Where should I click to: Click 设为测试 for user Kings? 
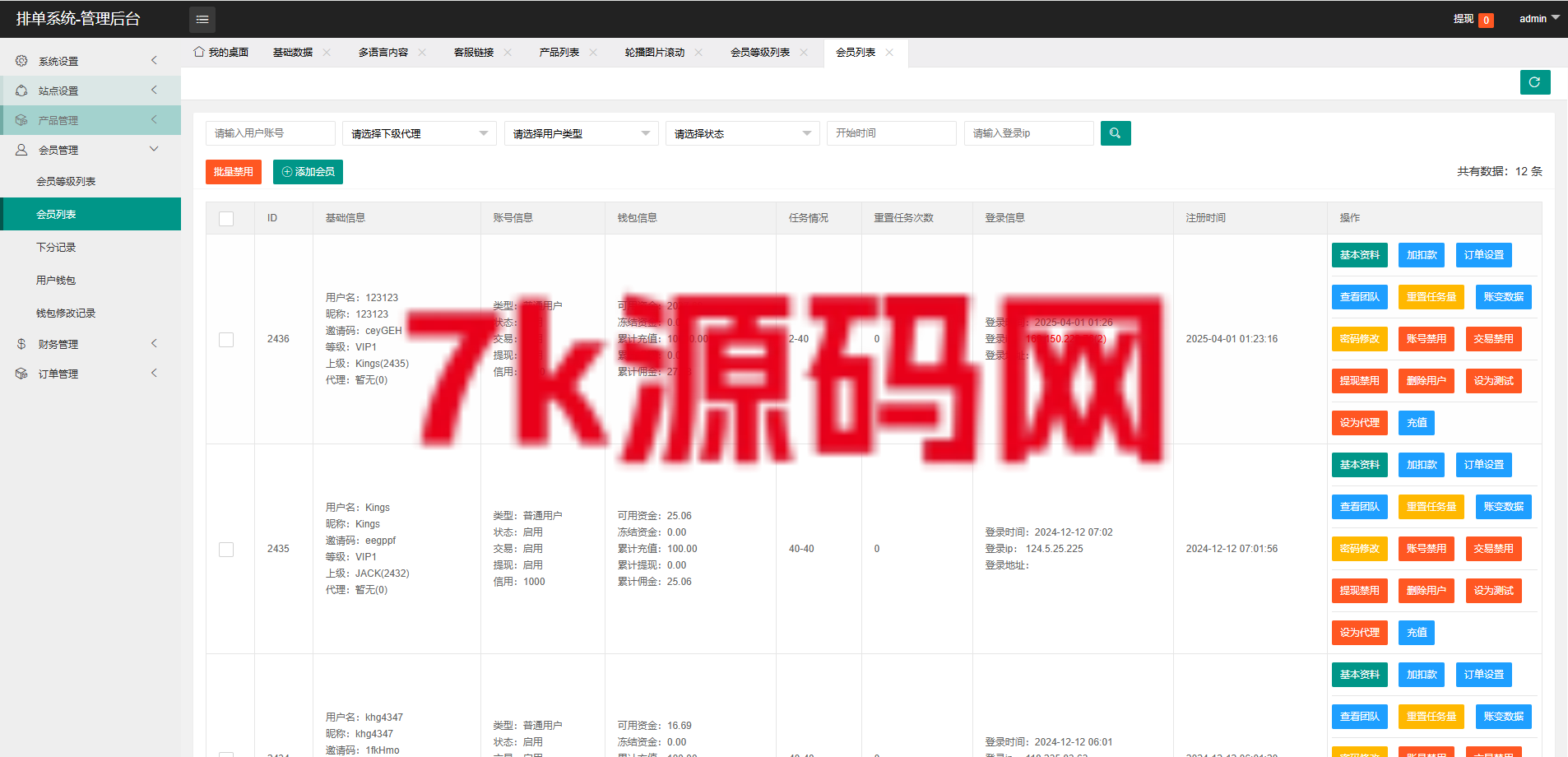(1494, 591)
